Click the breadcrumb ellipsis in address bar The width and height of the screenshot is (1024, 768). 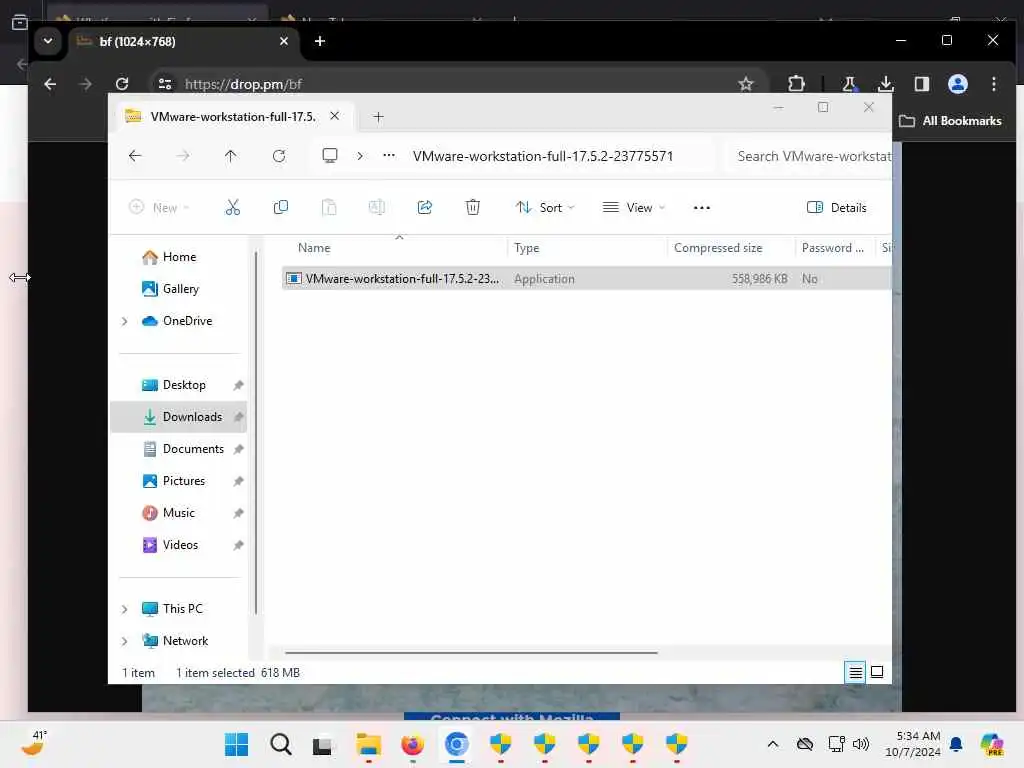pyautogui.click(x=389, y=155)
